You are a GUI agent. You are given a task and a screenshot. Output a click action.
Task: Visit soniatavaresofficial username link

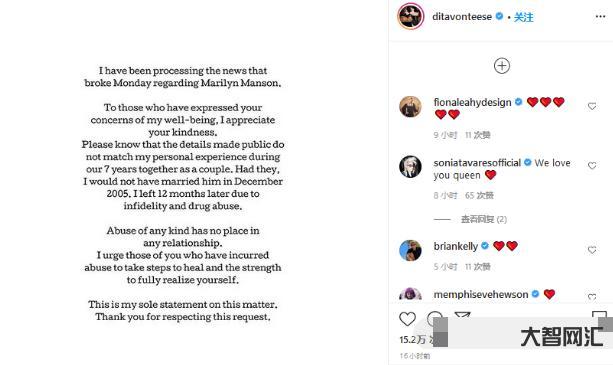(x=477, y=163)
